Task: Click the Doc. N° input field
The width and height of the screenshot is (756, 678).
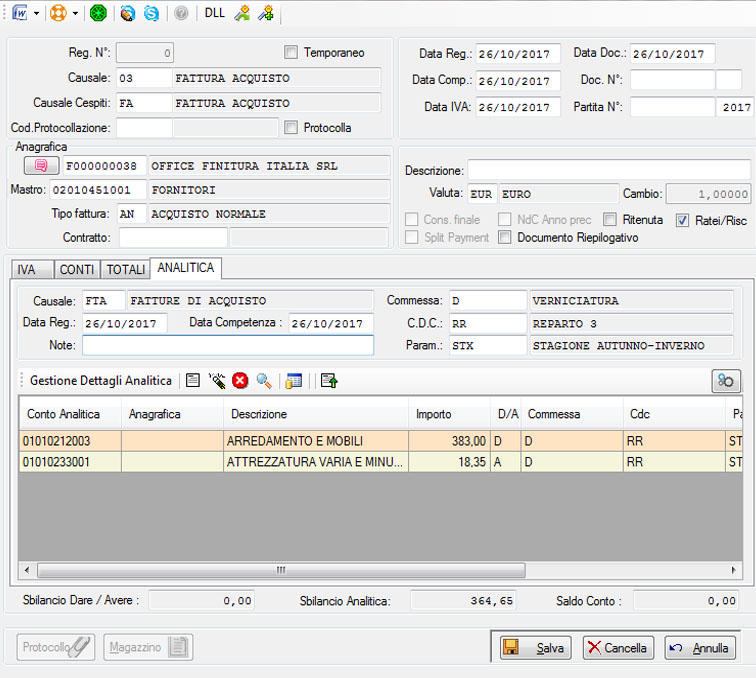Action: point(672,80)
